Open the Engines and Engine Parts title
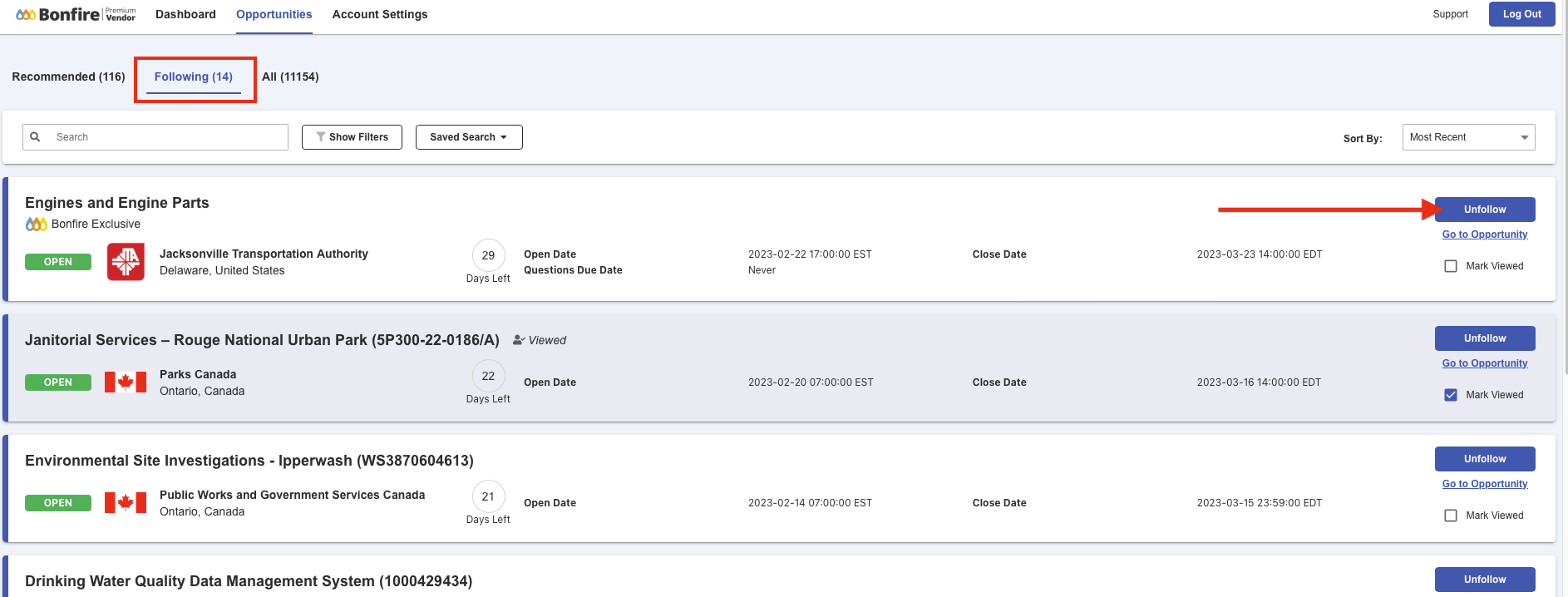Viewport: 1568px width, 597px height. coord(117,203)
